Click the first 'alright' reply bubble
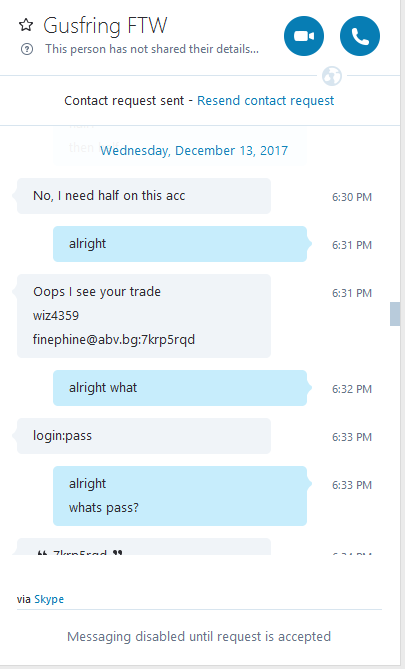The image size is (405, 669). coord(180,244)
